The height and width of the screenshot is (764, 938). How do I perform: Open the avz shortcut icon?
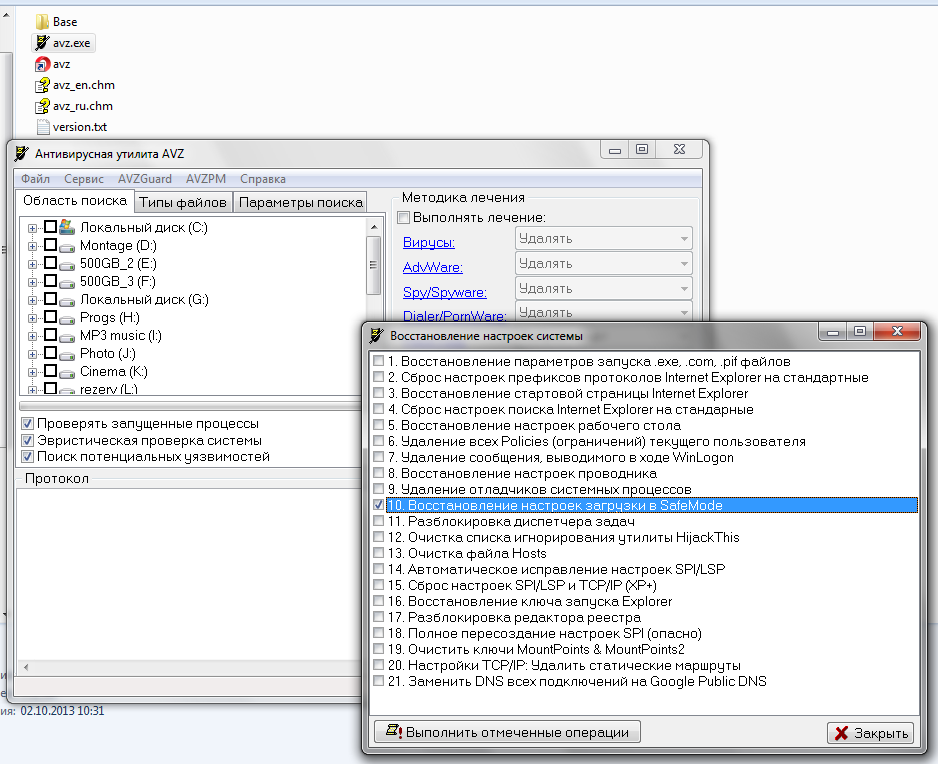pos(41,64)
